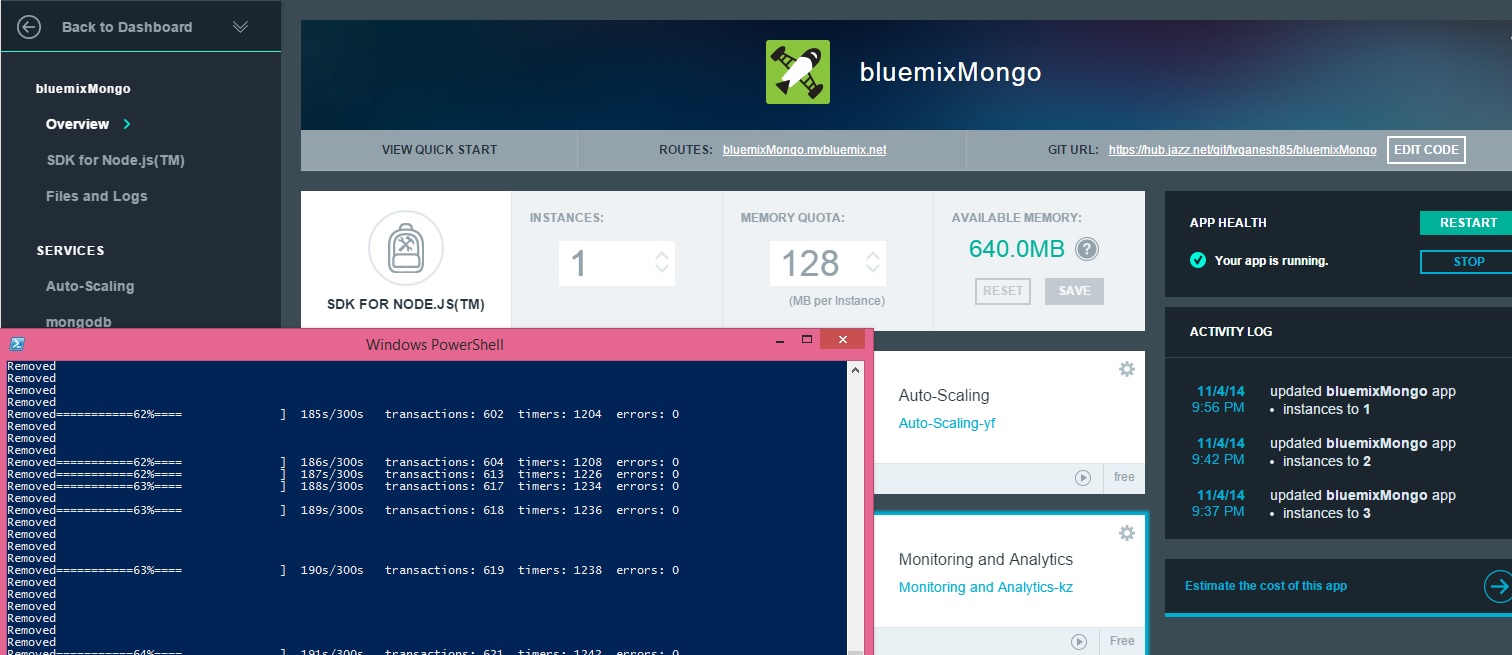Click the arrow icon beside Estimate the cost

1497,586
